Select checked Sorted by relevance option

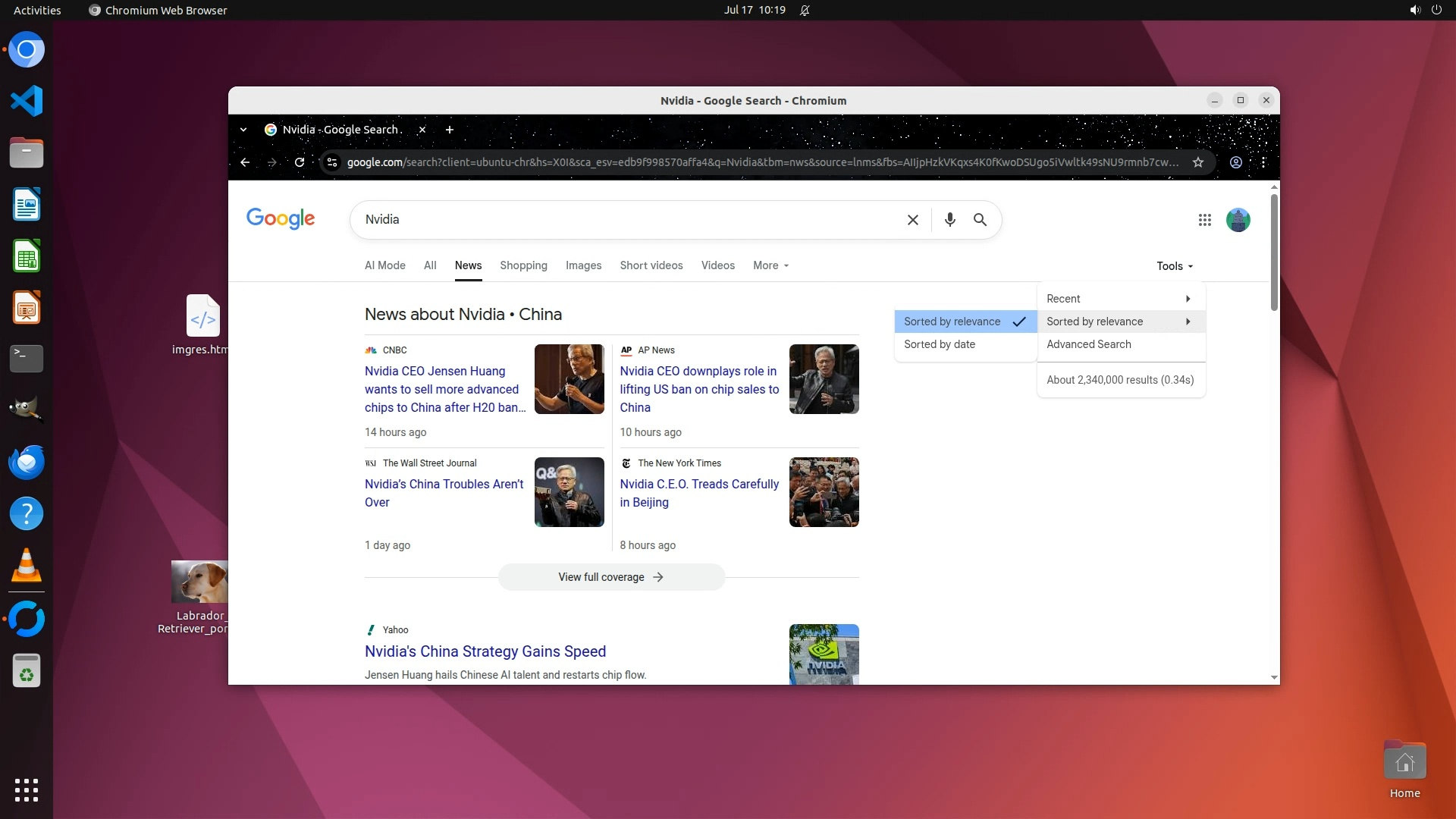pos(952,322)
